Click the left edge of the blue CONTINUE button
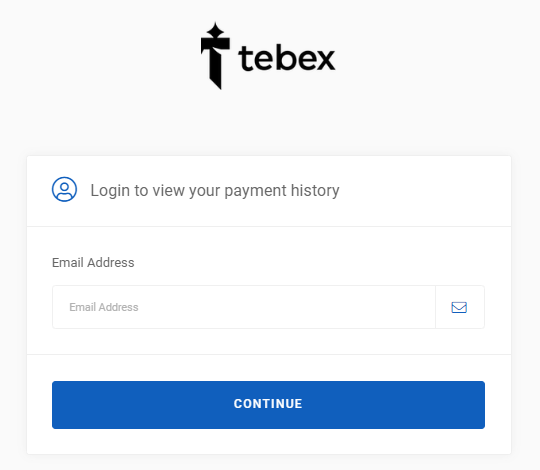This screenshot has width=540, height=470. point(59,405)
